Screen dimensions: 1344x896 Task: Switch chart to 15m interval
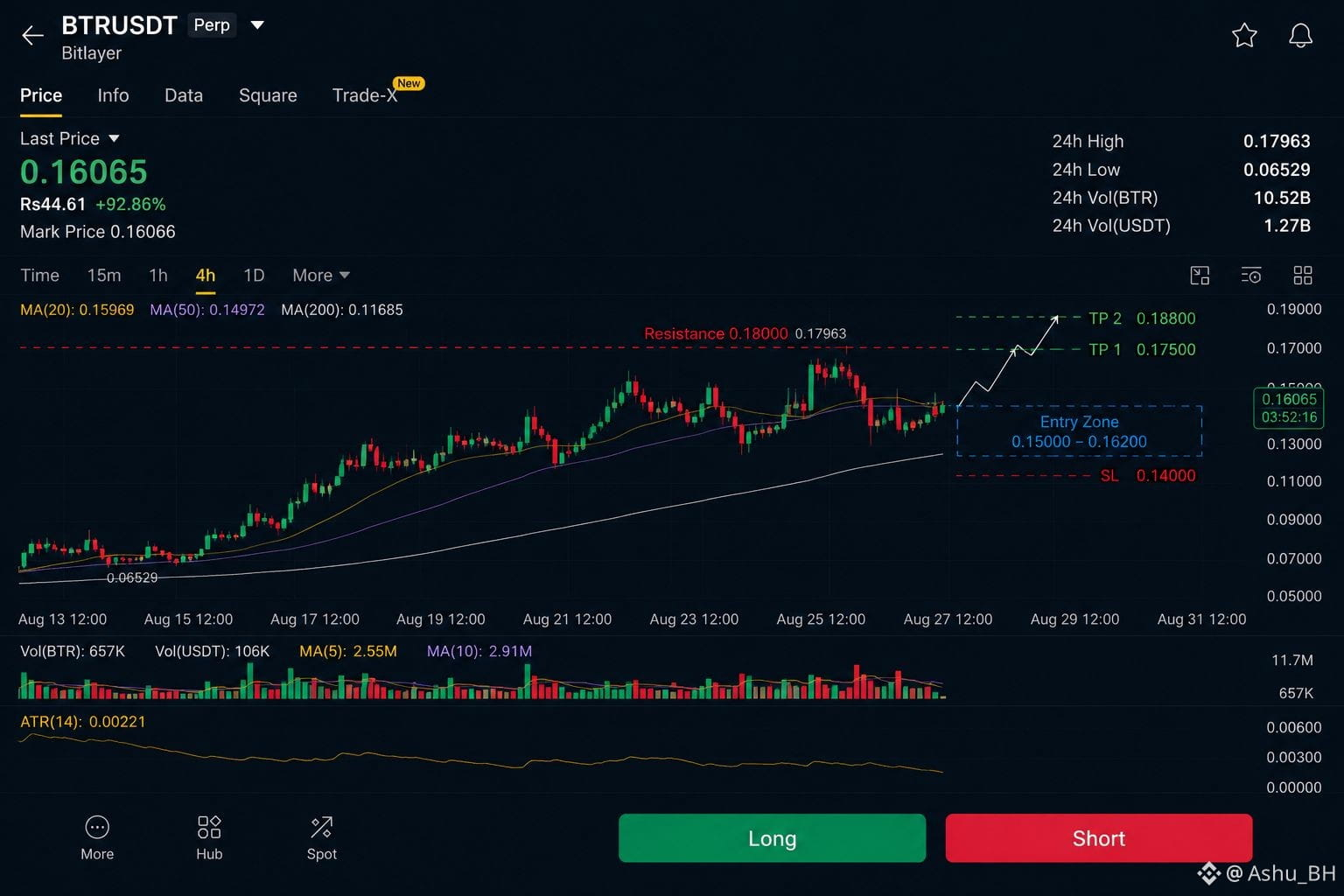click(x=104, y=276)
